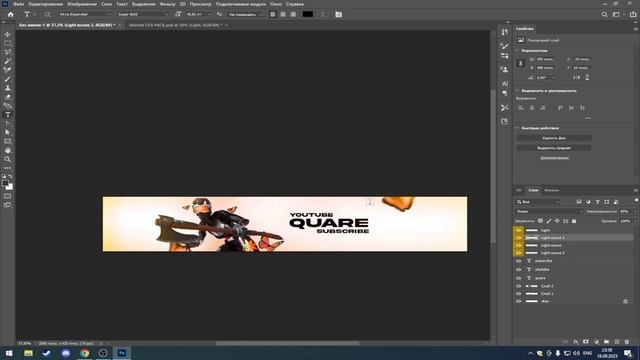Image resolution: width=640 pixels, height=360 pixels.
Task: Open the Изображение menu
Action: point(82,4)
